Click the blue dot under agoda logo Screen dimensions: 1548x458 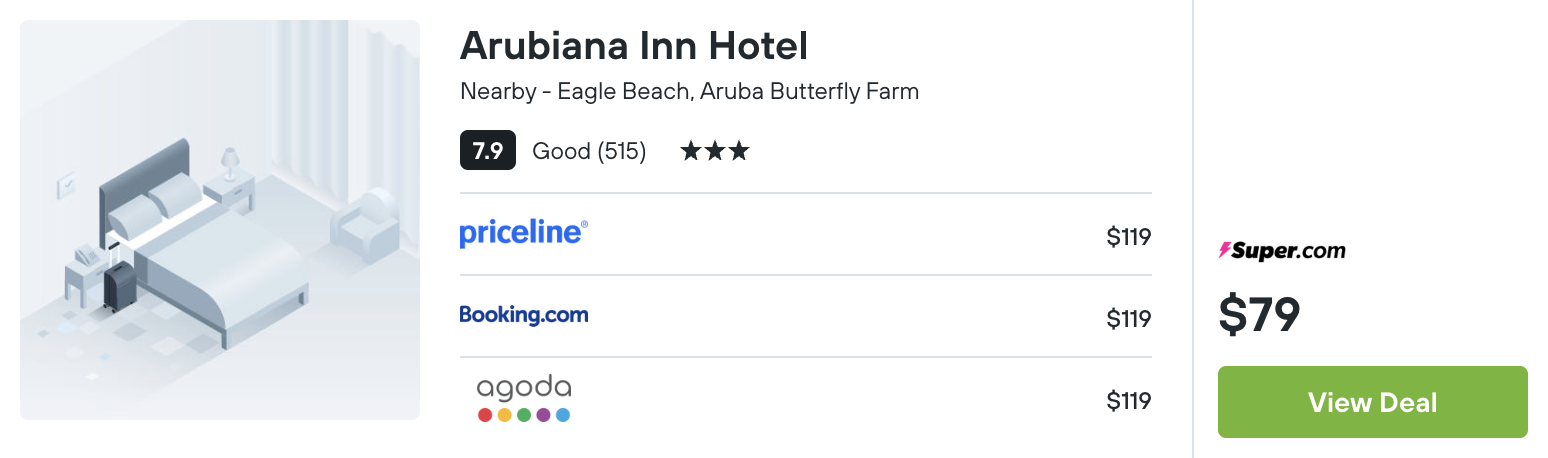tap(563, 414)
